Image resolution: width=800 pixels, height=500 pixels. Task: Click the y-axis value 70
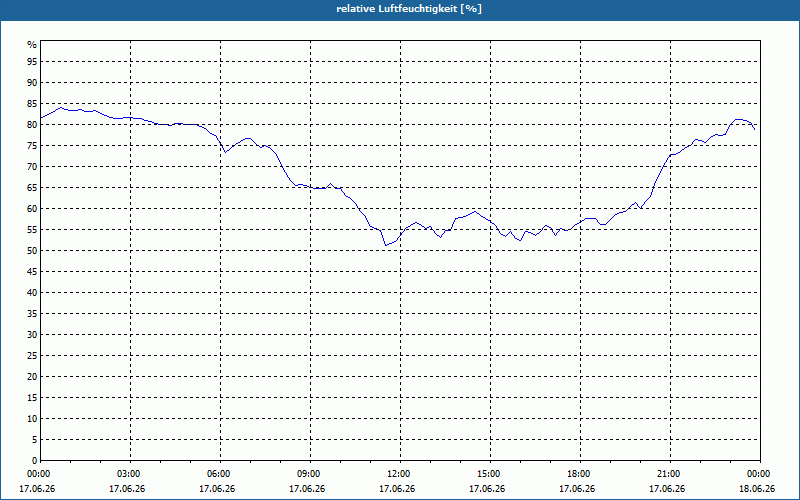[x=32, y=167]
